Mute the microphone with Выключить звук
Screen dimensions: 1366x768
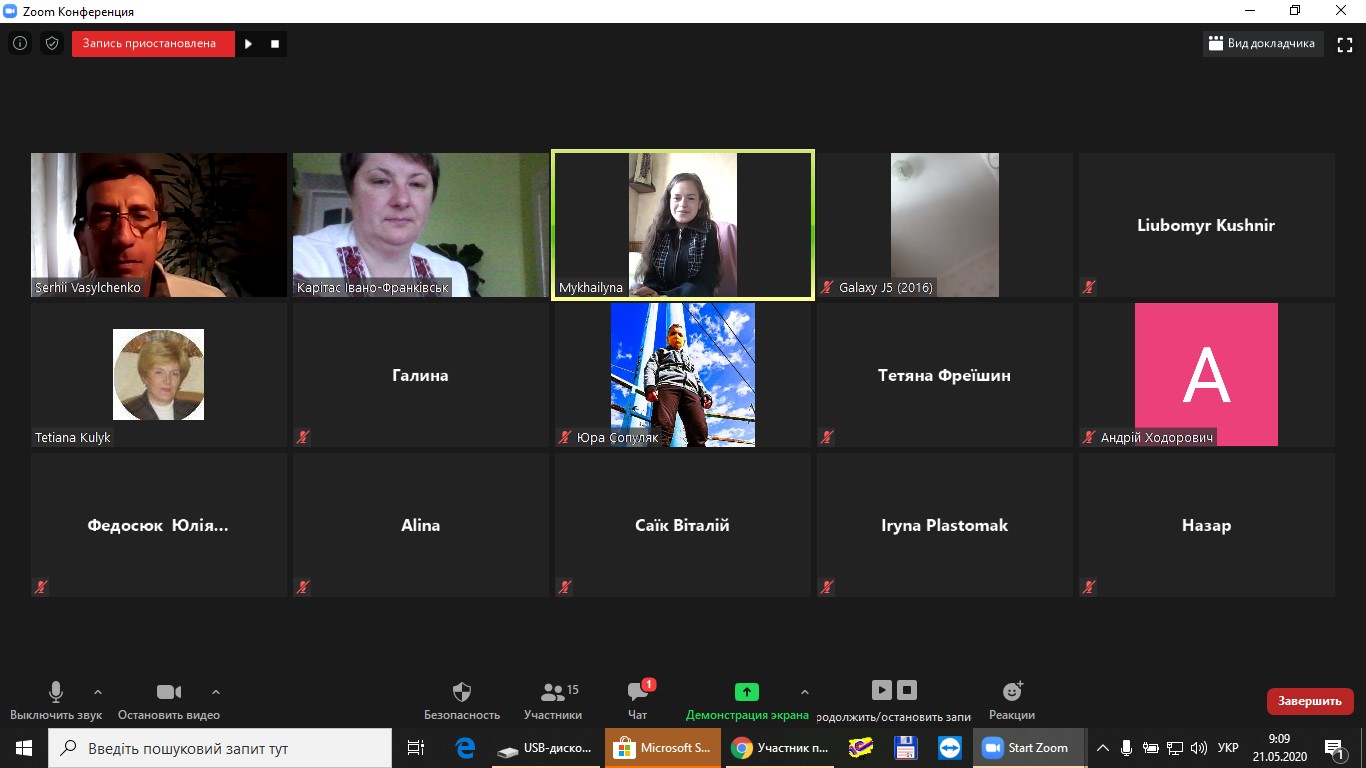56,701
